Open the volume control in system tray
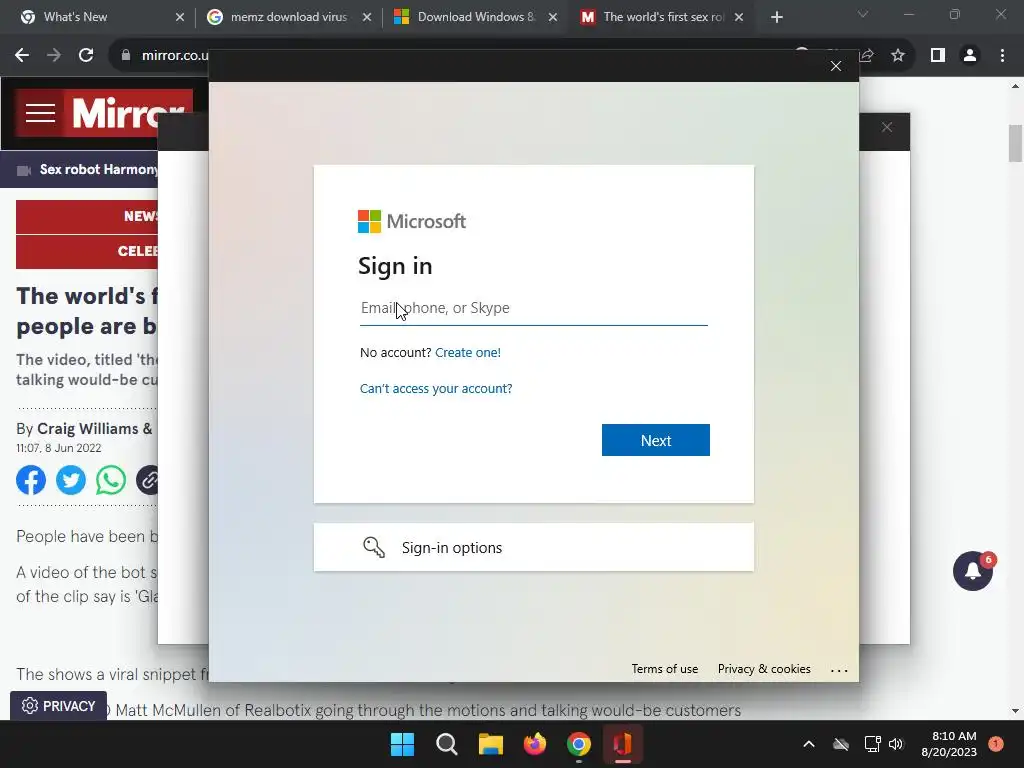 click(896, 744)
